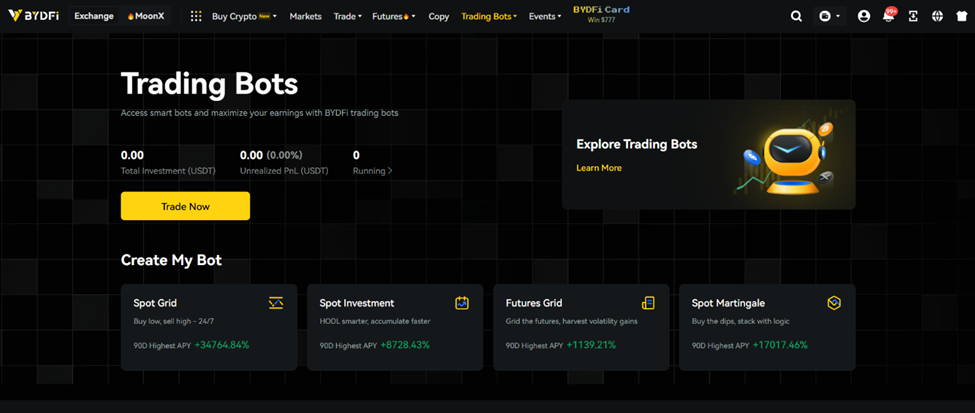Expand the wallet assets dropdown
The width and height of the screenshot is (975, 413).
829,16
